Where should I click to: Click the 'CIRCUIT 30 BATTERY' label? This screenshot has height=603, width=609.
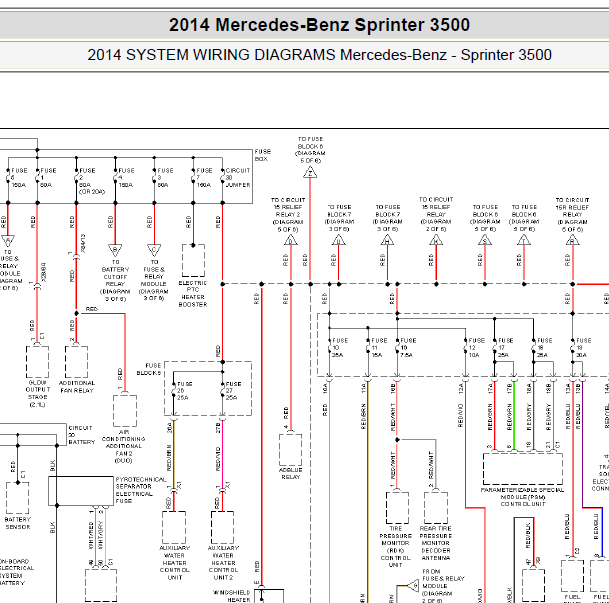82,435
